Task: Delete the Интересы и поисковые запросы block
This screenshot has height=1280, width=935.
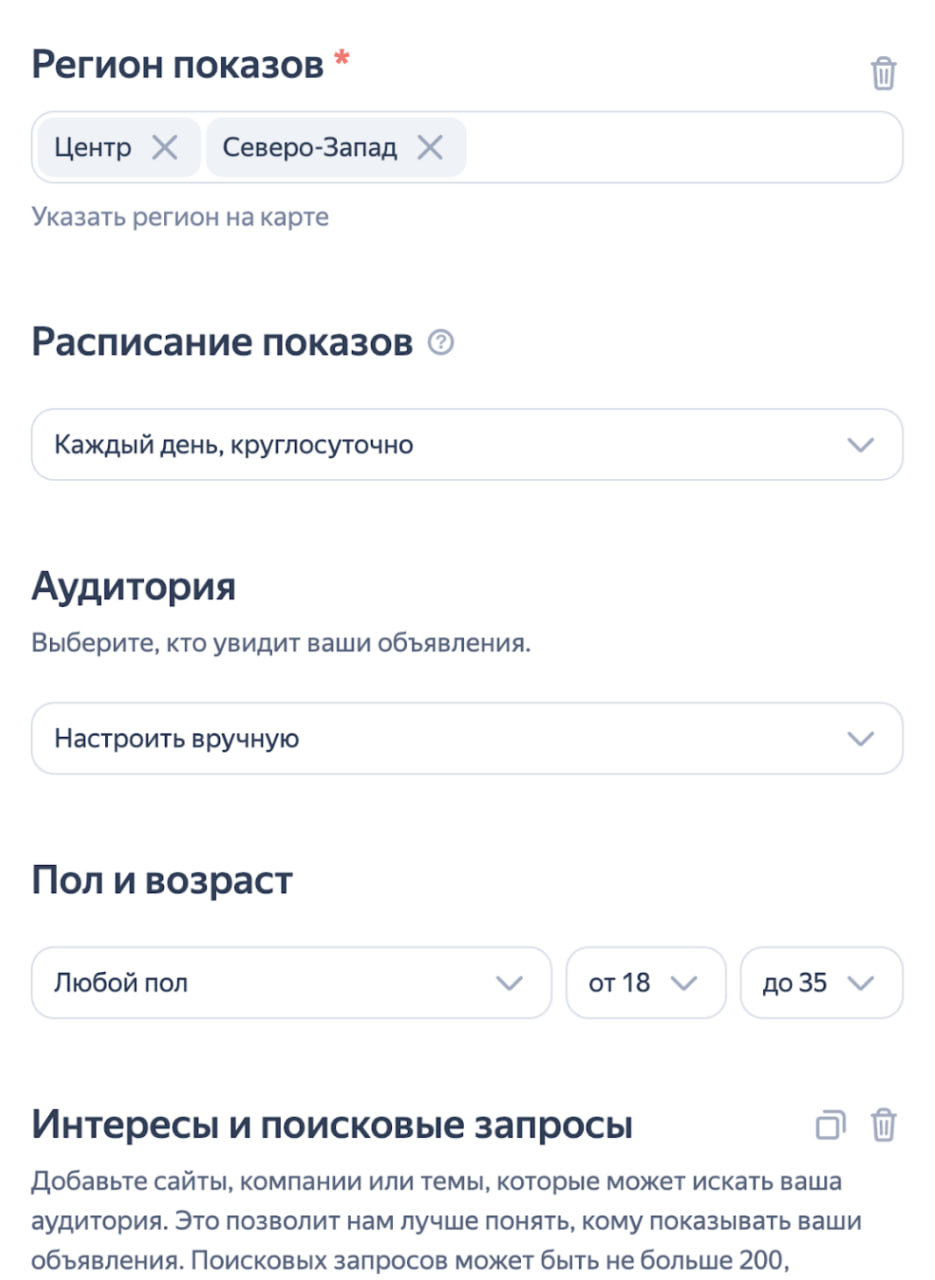Action: [x=884, y=1125]
